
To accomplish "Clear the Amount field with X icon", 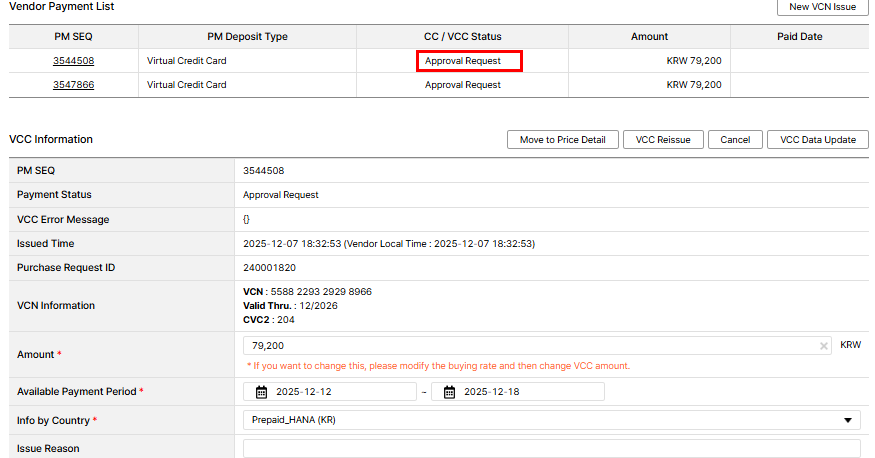I will tap(824, 346).
